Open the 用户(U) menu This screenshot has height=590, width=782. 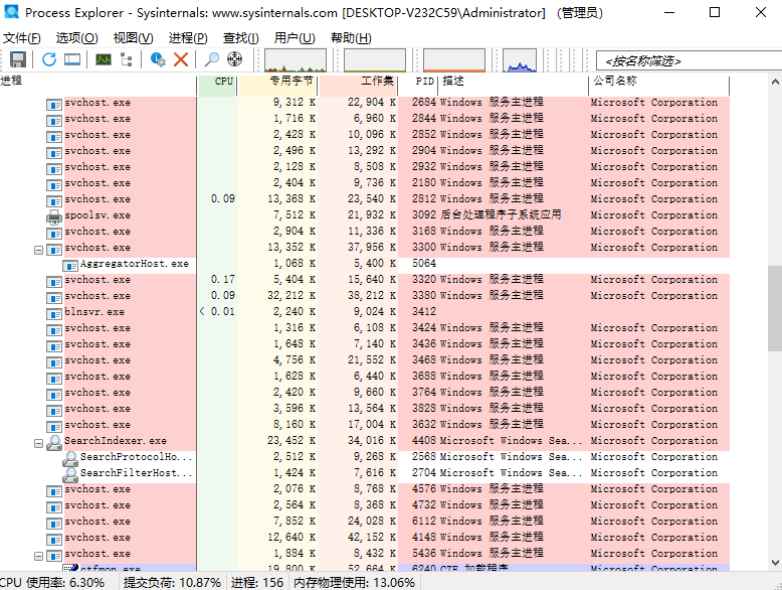(295, 38)
